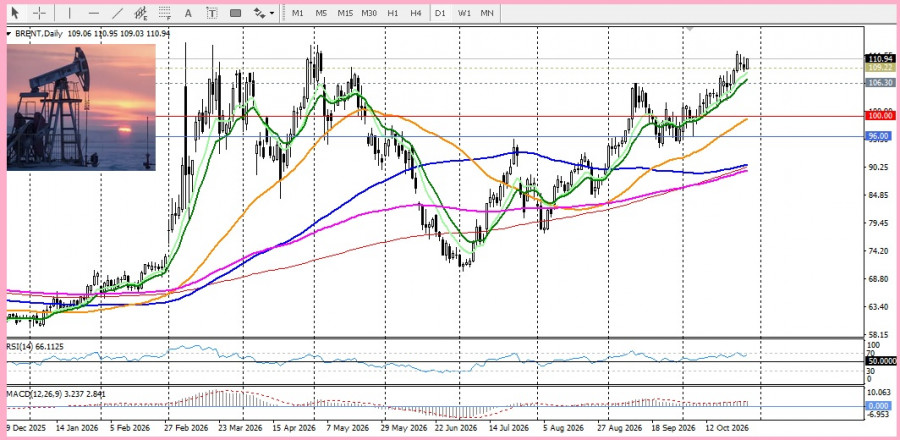Screen dimensions: 900x440
Task: Click the 106.30 price level label
Action: pos(880,83)
